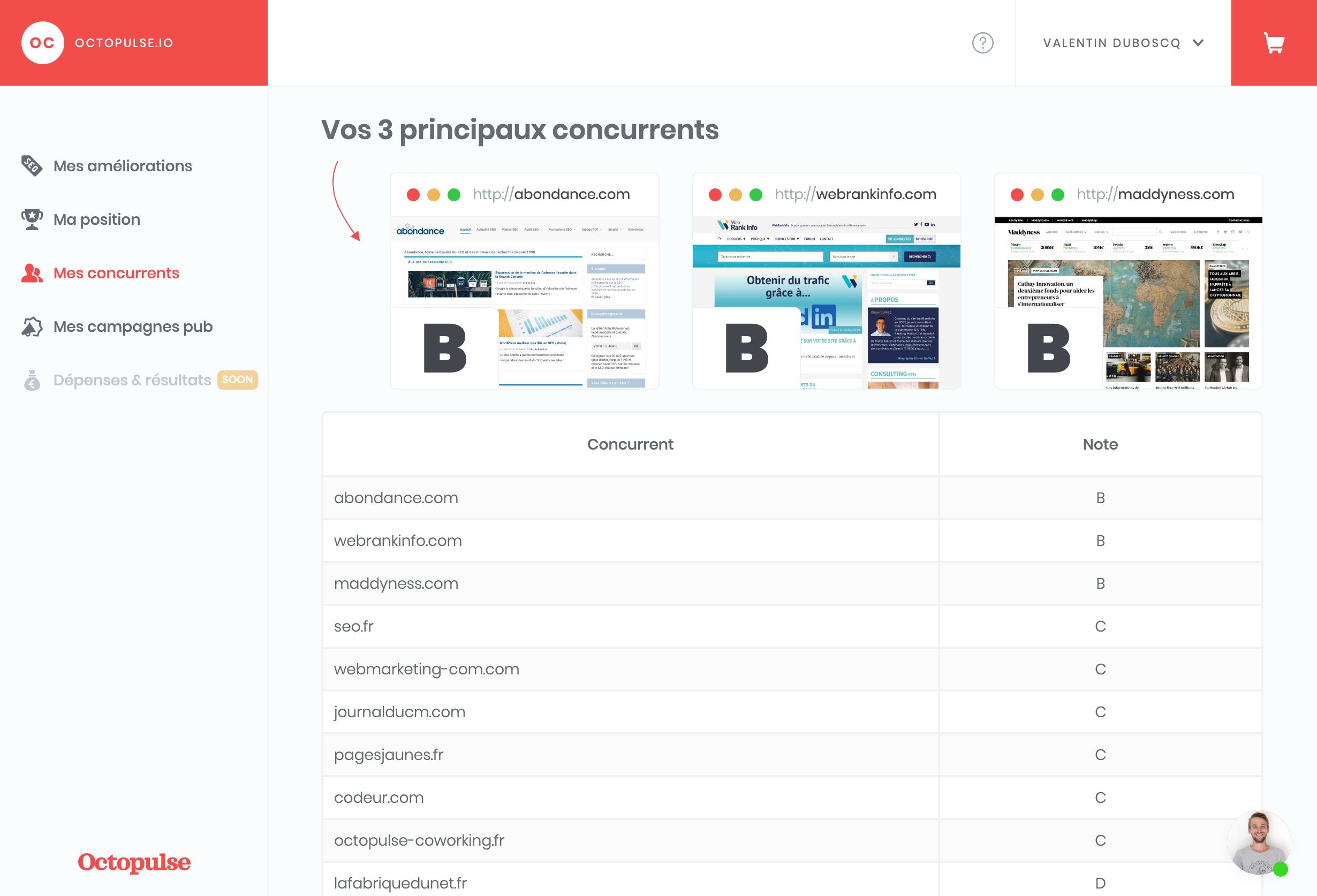Viewport: 1317px width, 896px height.
Task: Click the webrankinfo.com site preview thumbnail
Action: coord(826,303)
